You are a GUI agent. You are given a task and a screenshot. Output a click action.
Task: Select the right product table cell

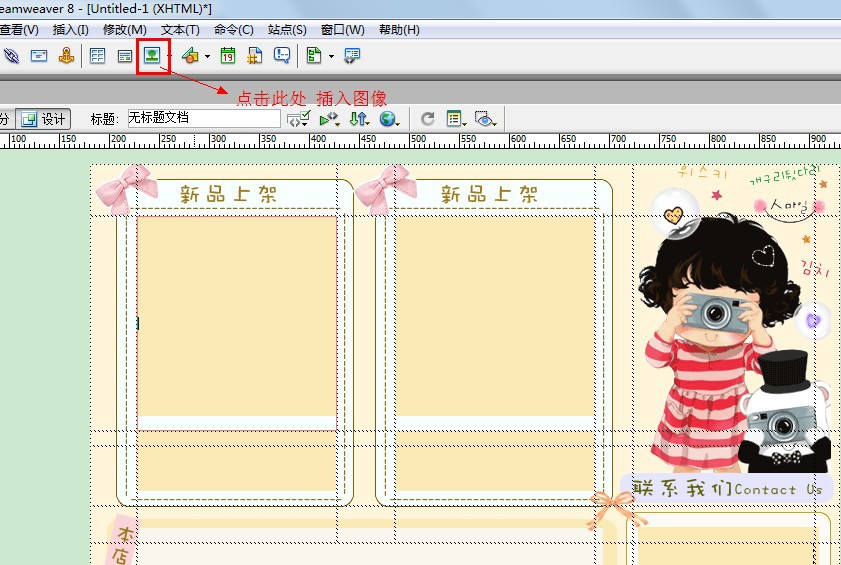[x=495, y=323]
